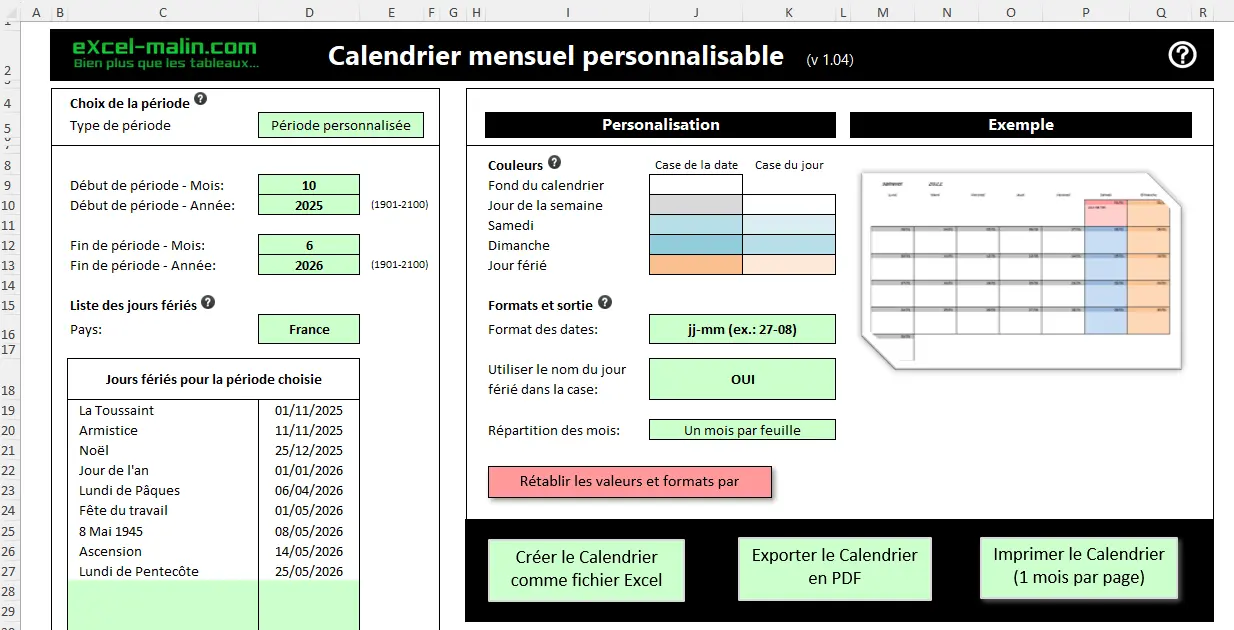This screenshot has height=630, width=1234.
Task: Click help icon next to Liste des jours fériés
Action: point(208,303)
